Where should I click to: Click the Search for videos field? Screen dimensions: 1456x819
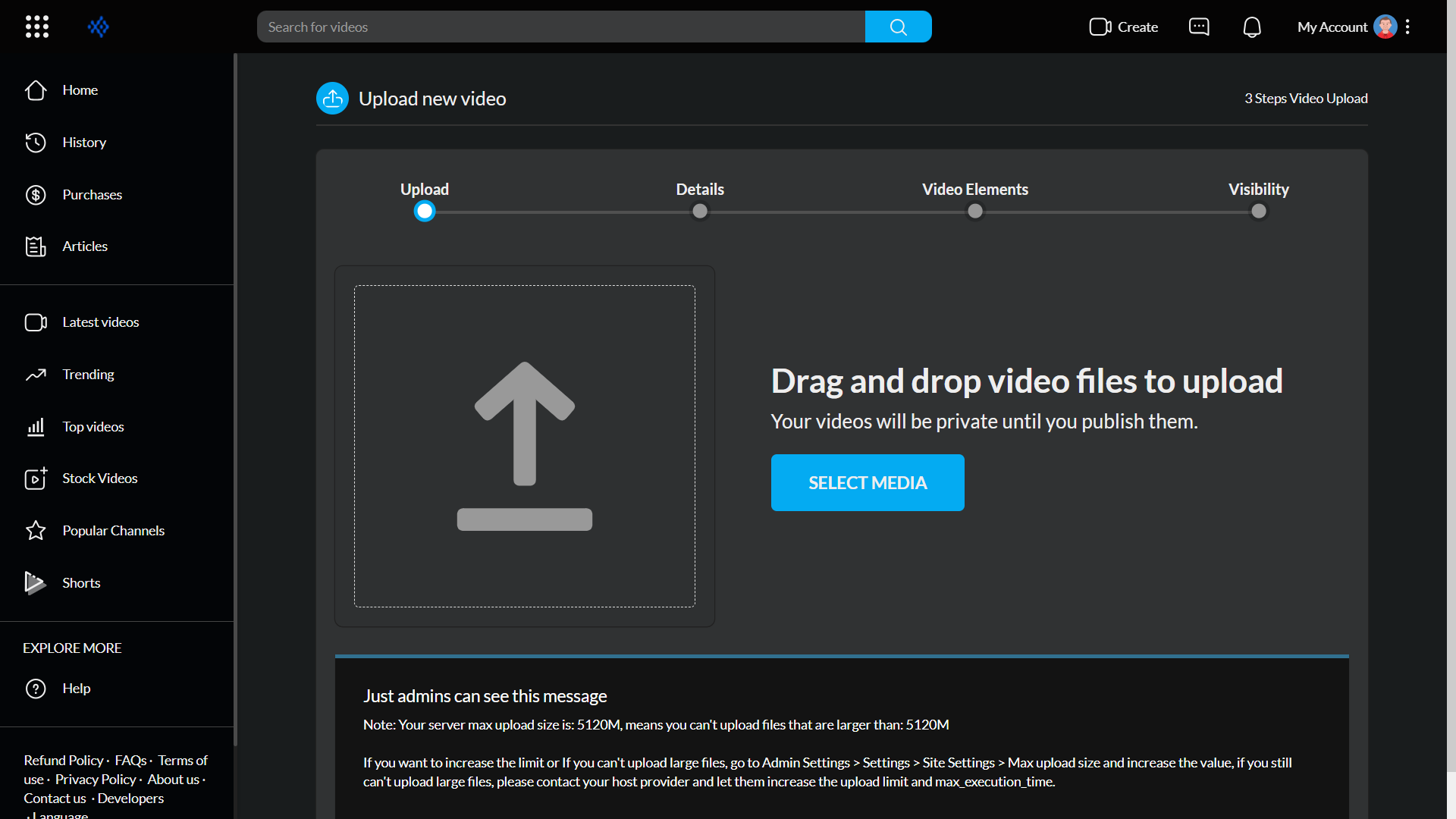561,27
